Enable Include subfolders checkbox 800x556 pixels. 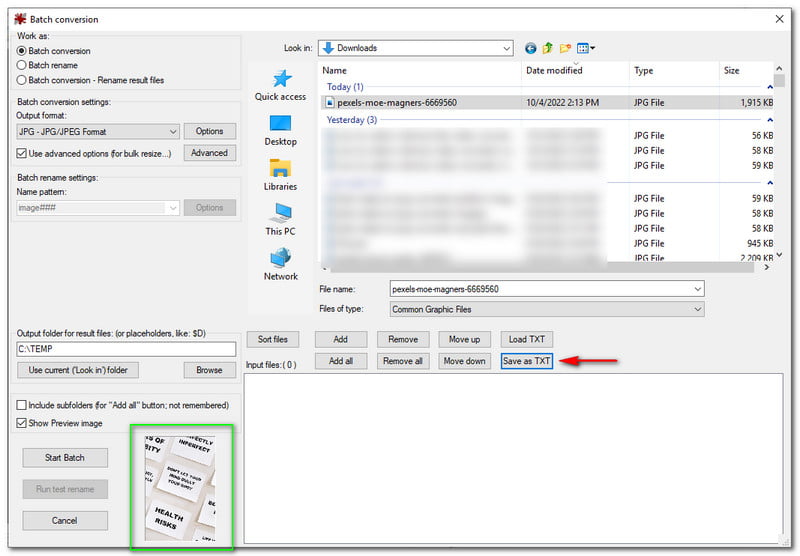[22, 405]
